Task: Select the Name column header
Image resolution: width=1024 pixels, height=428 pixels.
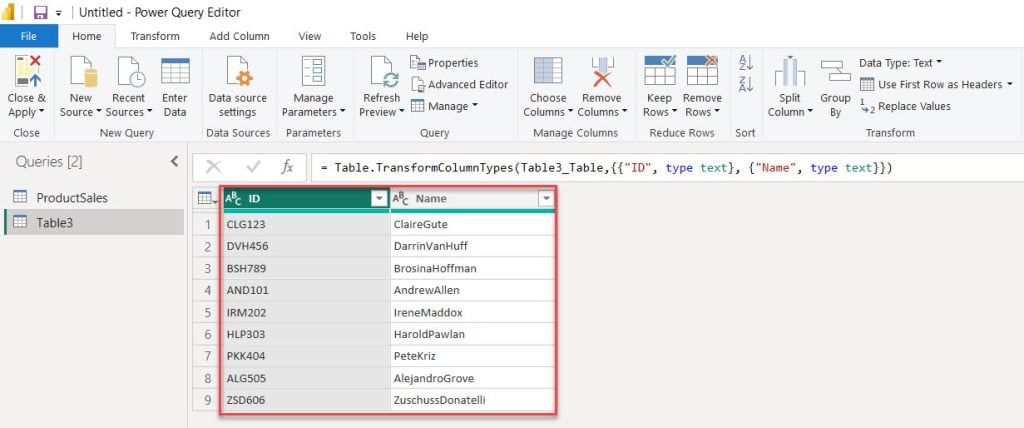Action: [x=473, y=199]
